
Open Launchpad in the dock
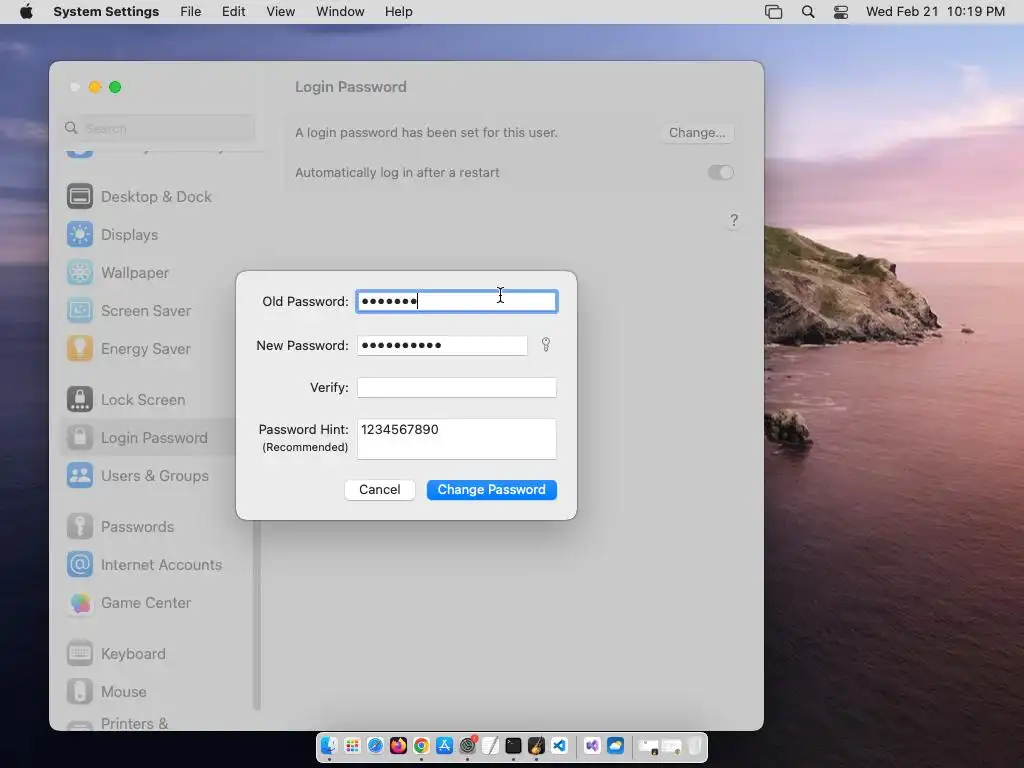pos(352,746)
